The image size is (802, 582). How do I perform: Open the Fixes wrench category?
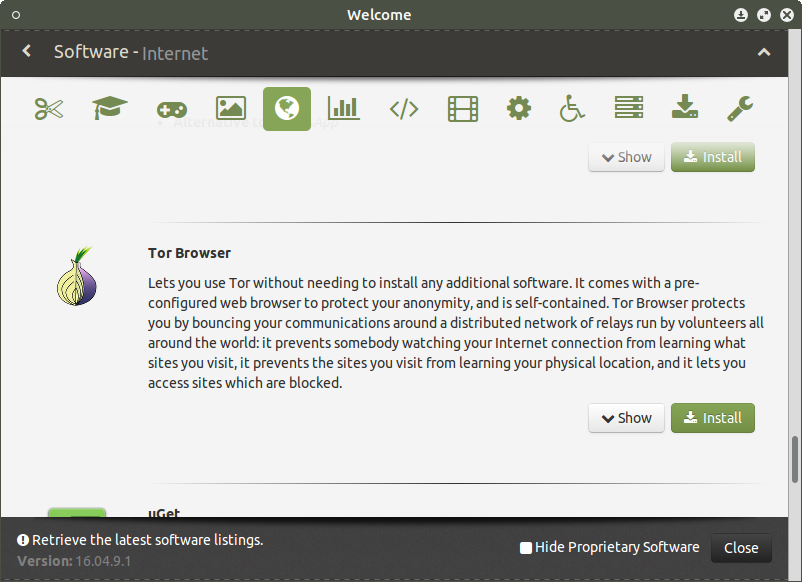(x=740, y=108)
